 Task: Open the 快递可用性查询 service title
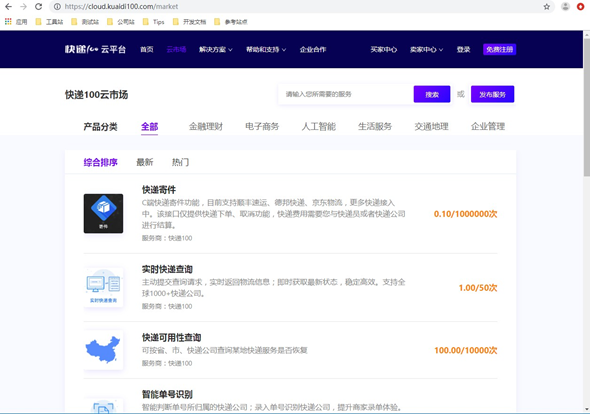pyautogui.click(x=171, y=337)
